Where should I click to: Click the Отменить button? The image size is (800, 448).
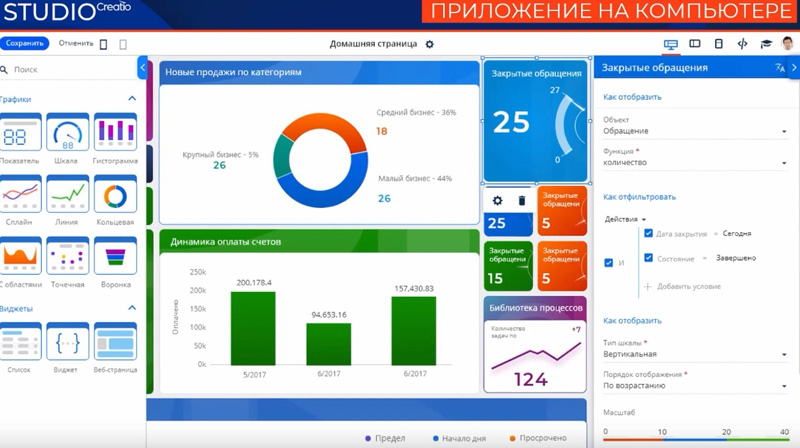(76, 44)
